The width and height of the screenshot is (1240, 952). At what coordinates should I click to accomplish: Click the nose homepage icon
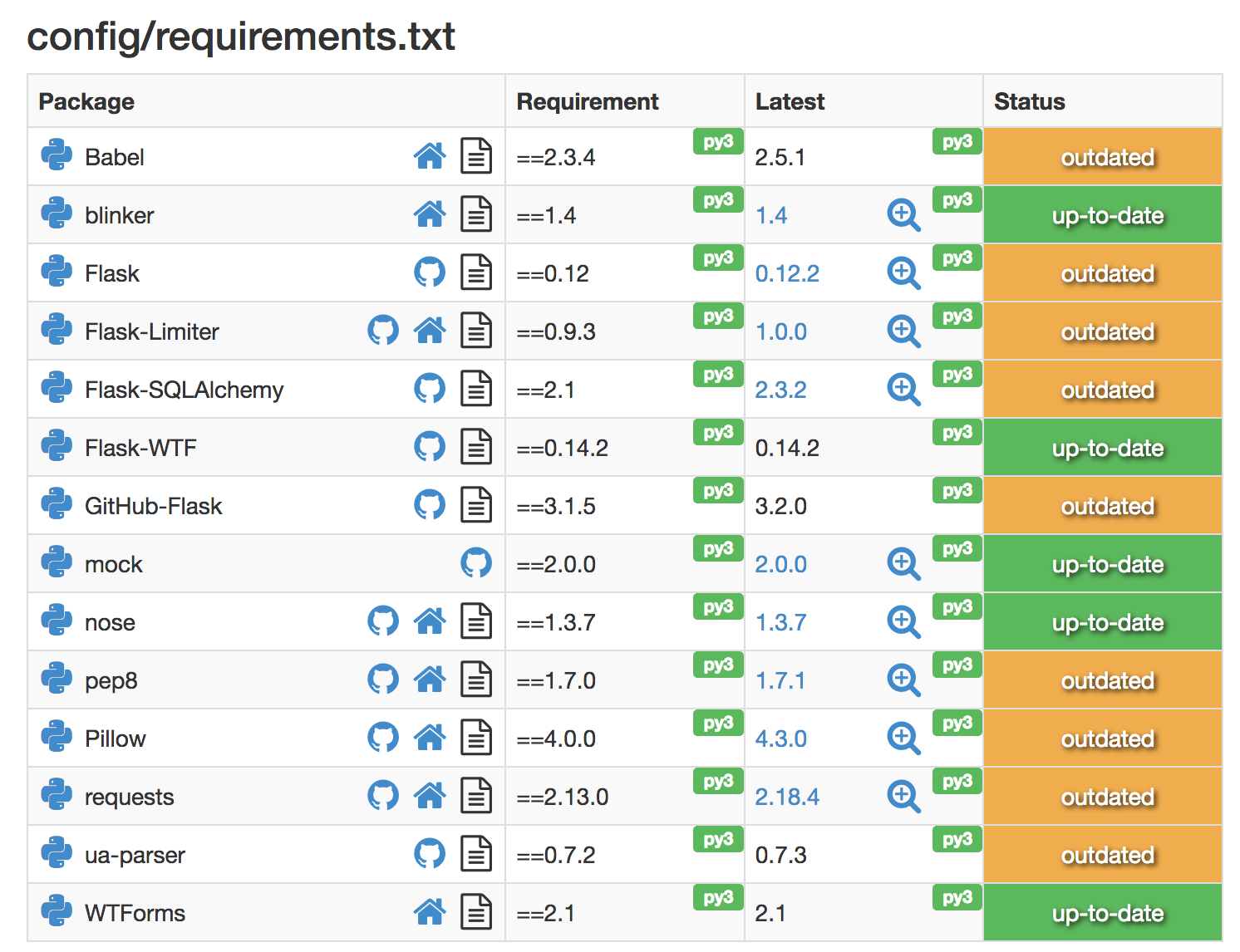tap(430, 621)
